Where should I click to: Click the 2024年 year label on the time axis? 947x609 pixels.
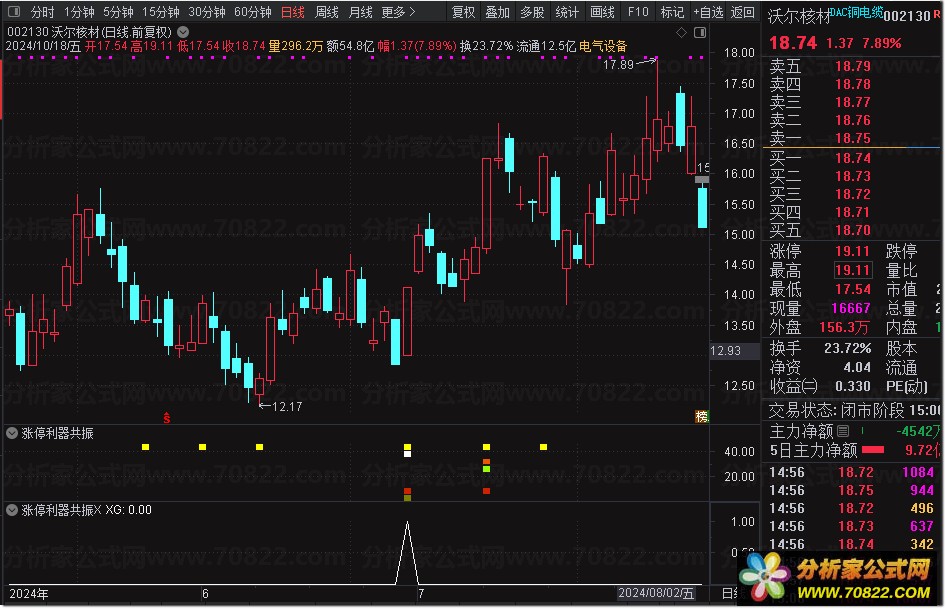pyautogui.click(x=28, y=593)
